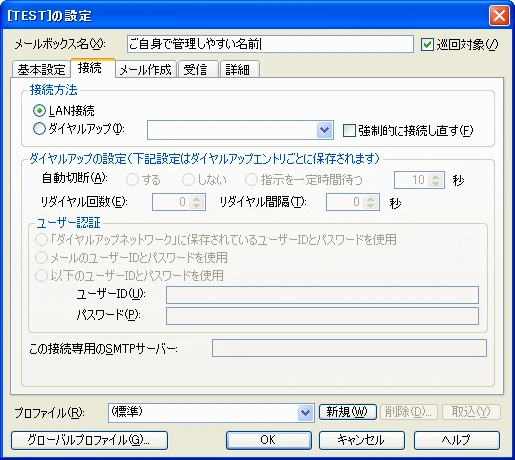This screenshot has width=515, height=460.
Task: Open help with the ヘルプ button
Action: coord(457,440)
